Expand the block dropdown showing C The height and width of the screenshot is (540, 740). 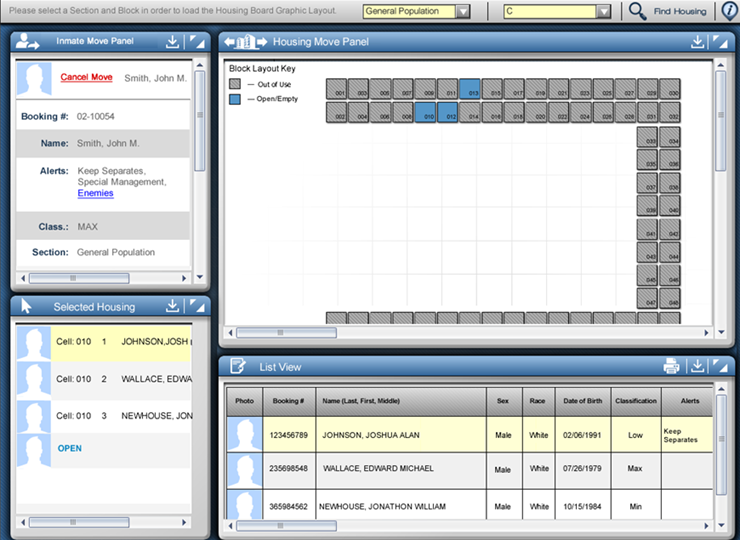click(603, 11)
